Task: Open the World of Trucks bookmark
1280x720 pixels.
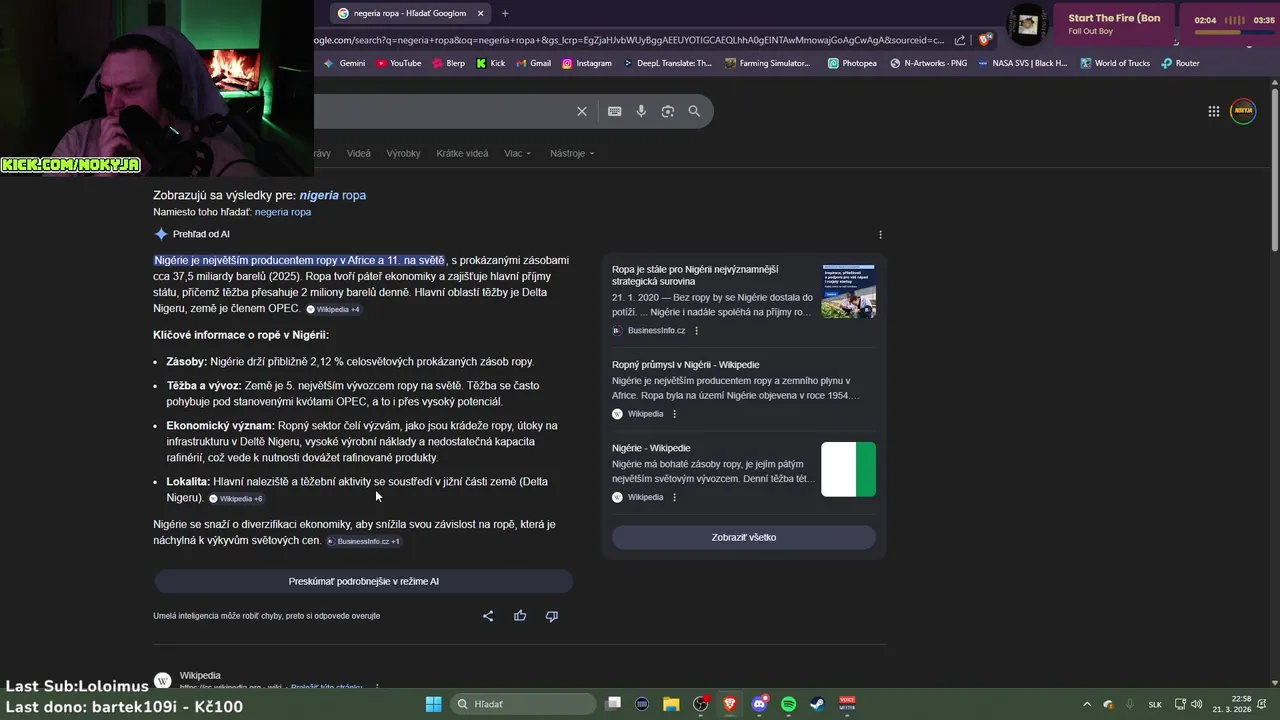Action: click(1114, 63)
